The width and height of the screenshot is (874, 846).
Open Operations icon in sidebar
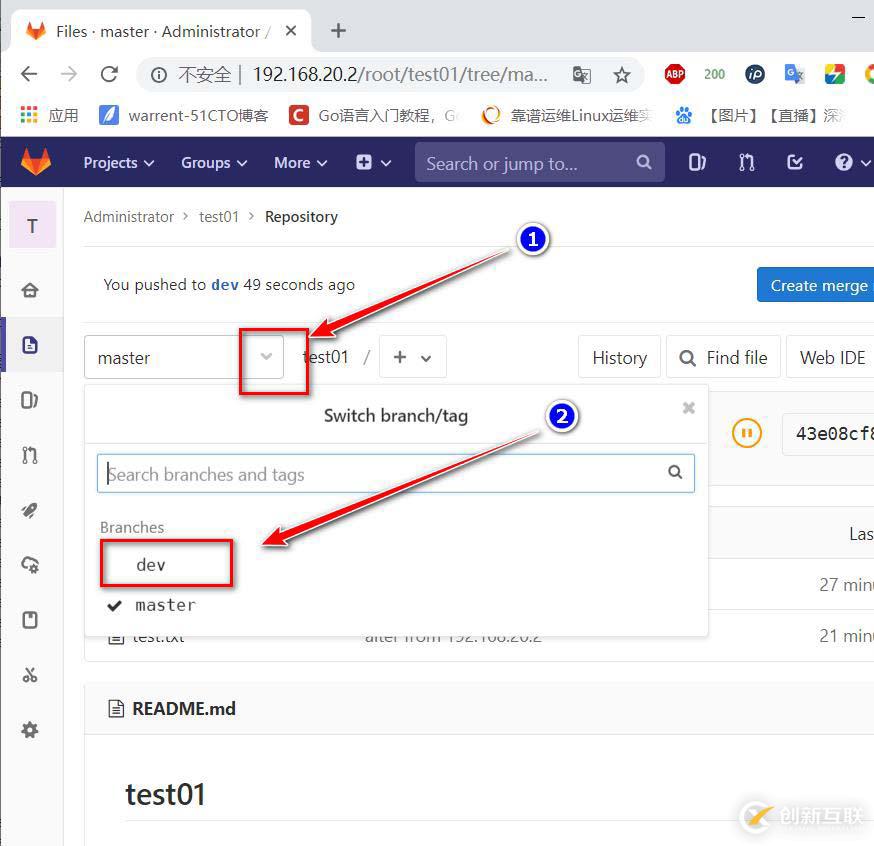tap(30, 565)
